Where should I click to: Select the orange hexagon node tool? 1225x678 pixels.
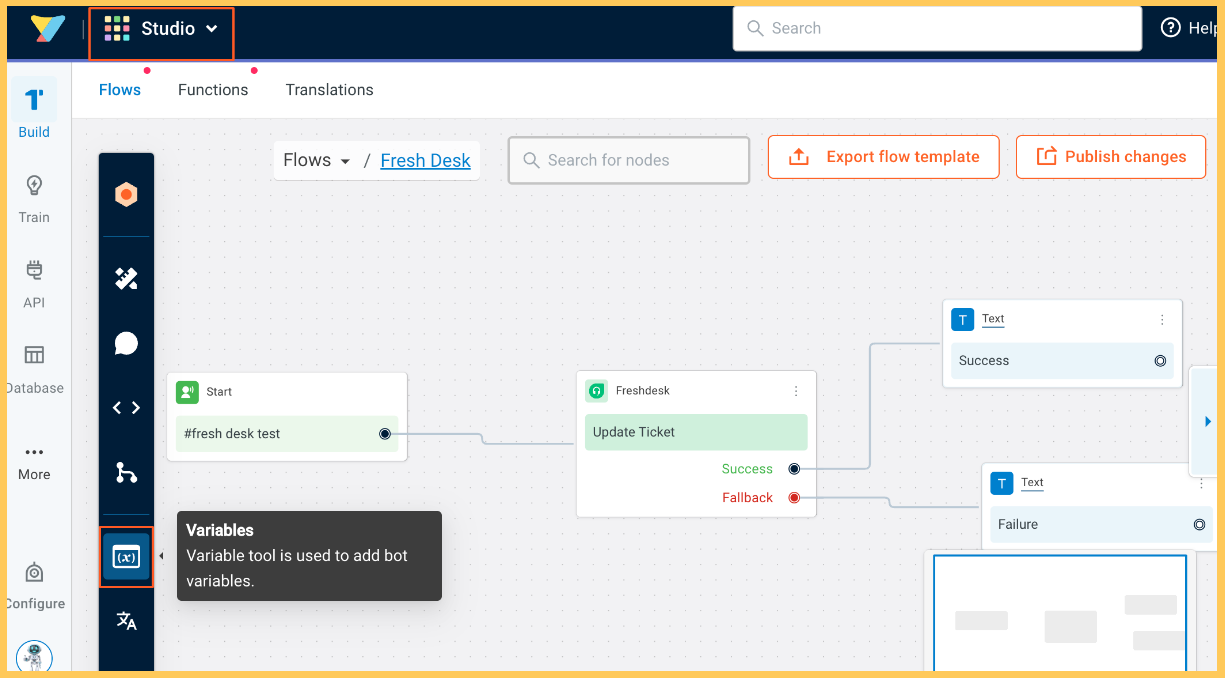(x=126, y=195)
